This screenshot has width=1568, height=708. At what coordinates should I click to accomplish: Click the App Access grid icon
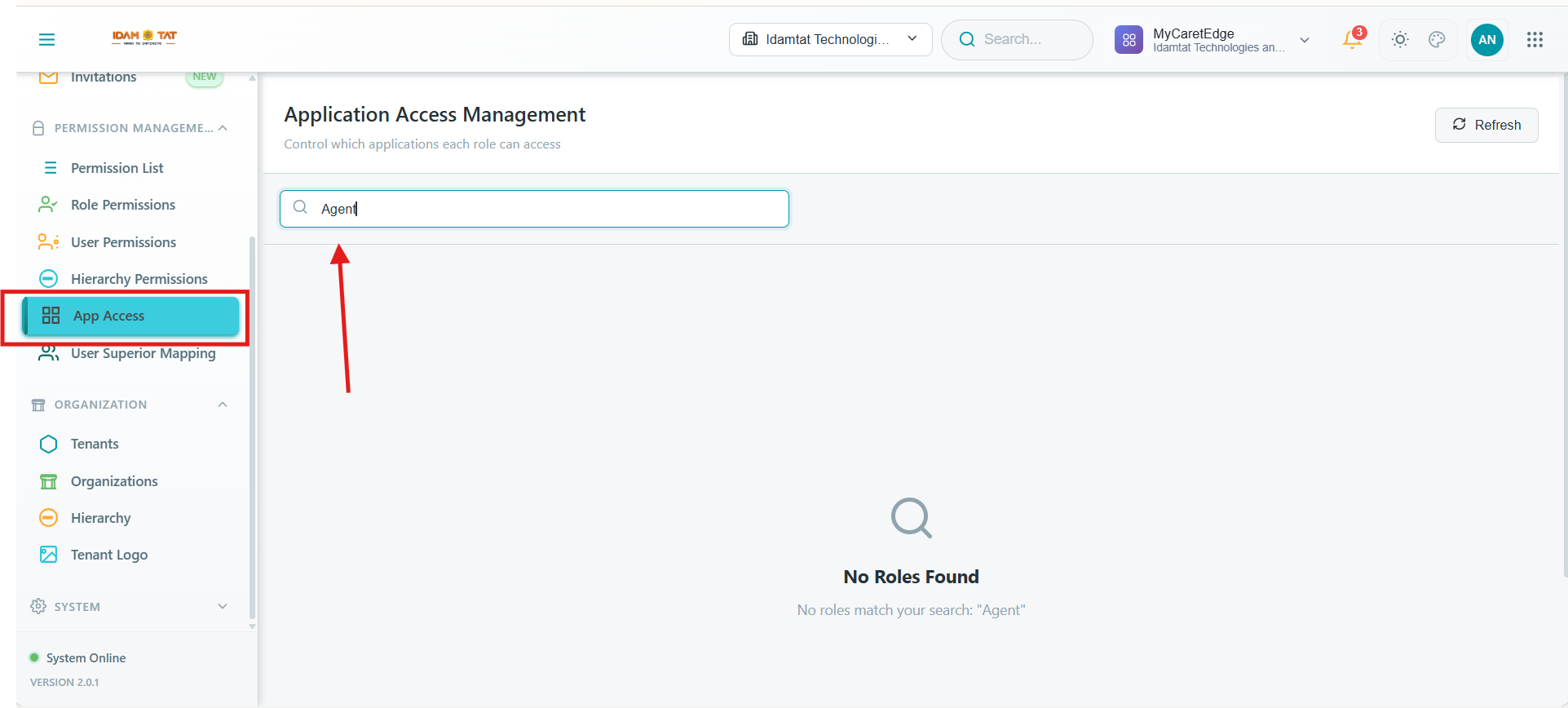51,316
